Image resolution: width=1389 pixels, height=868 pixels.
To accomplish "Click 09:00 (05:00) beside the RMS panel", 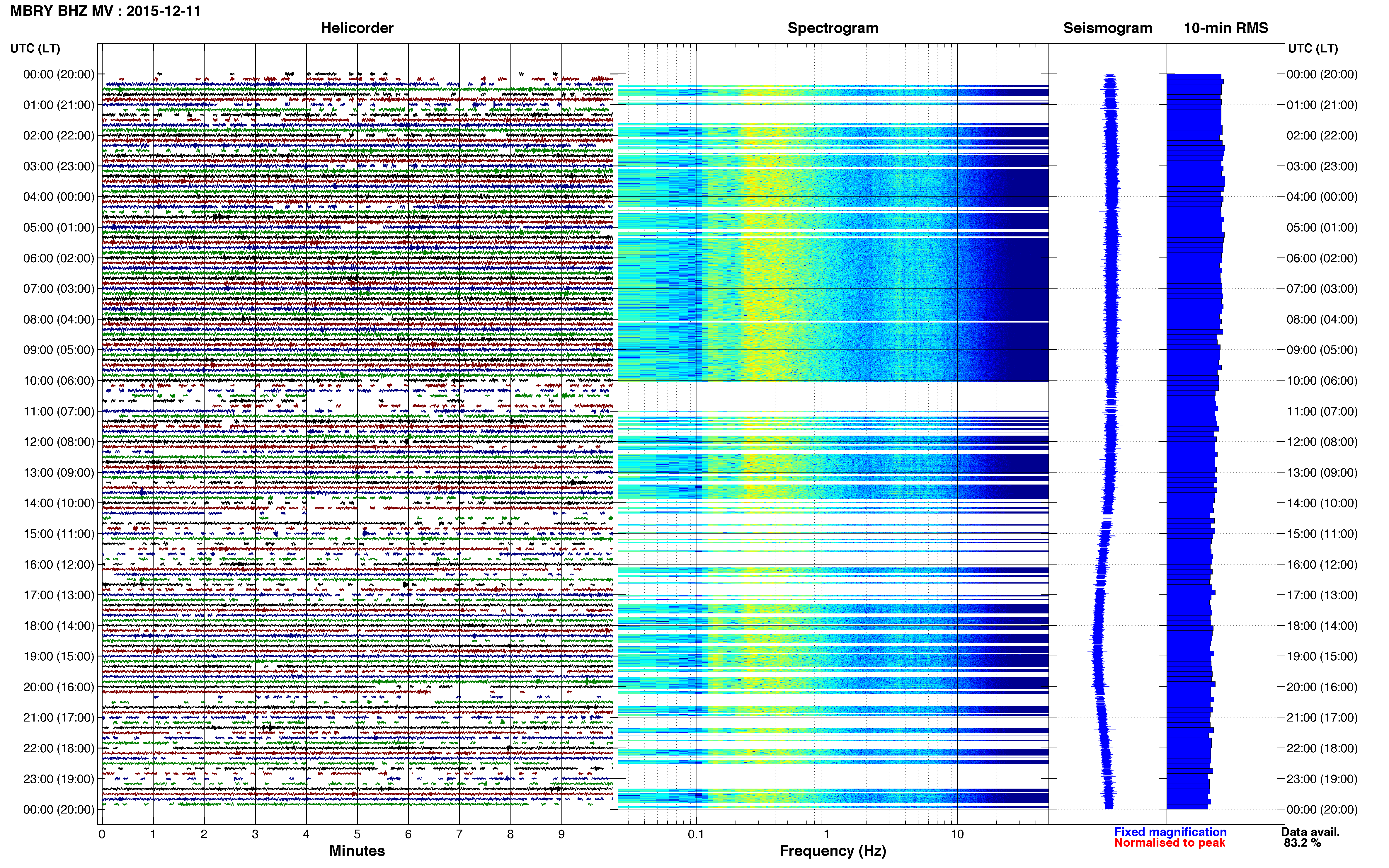I will 1322,350.
